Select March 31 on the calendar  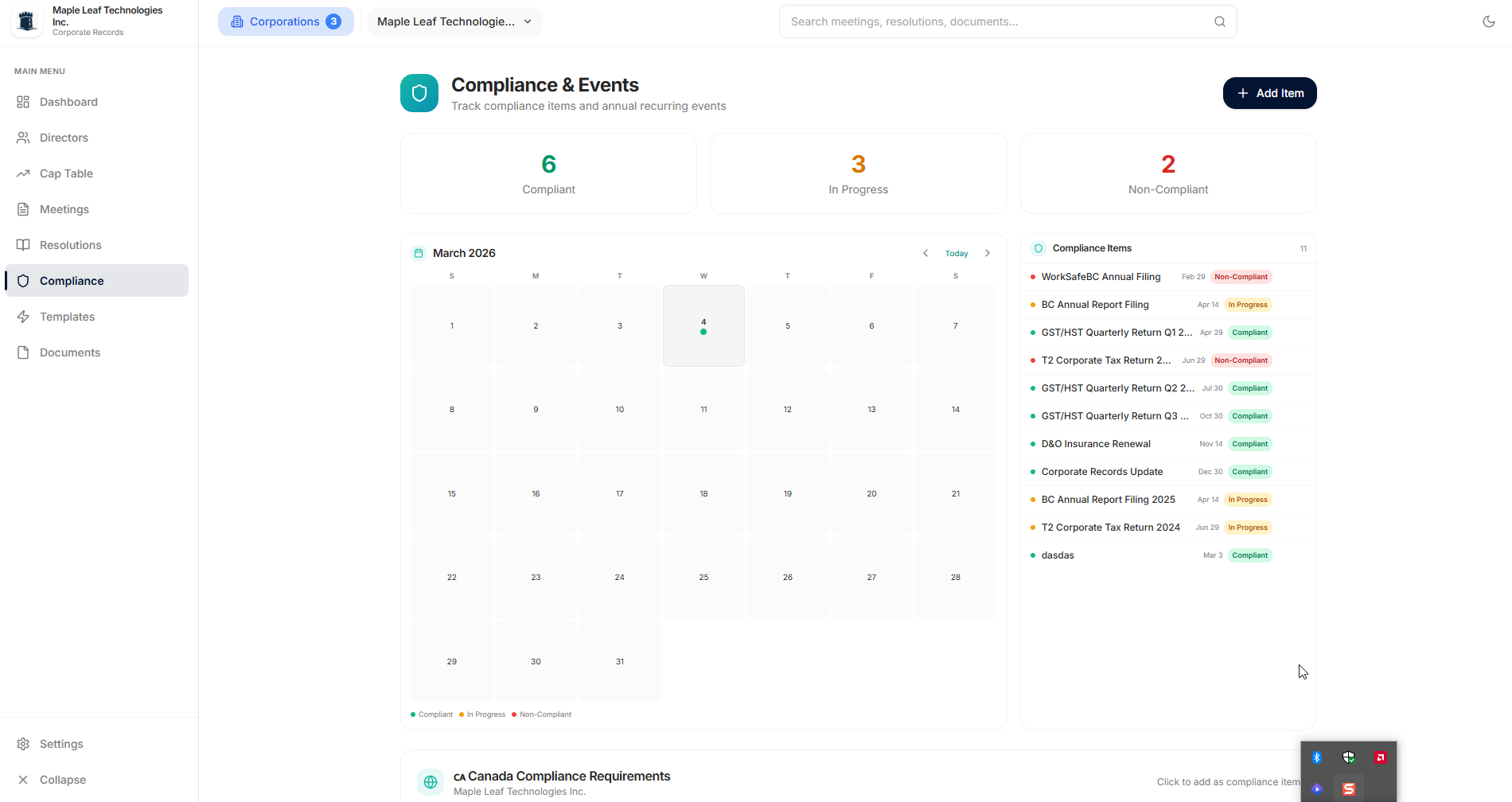(x=620, y=661)
